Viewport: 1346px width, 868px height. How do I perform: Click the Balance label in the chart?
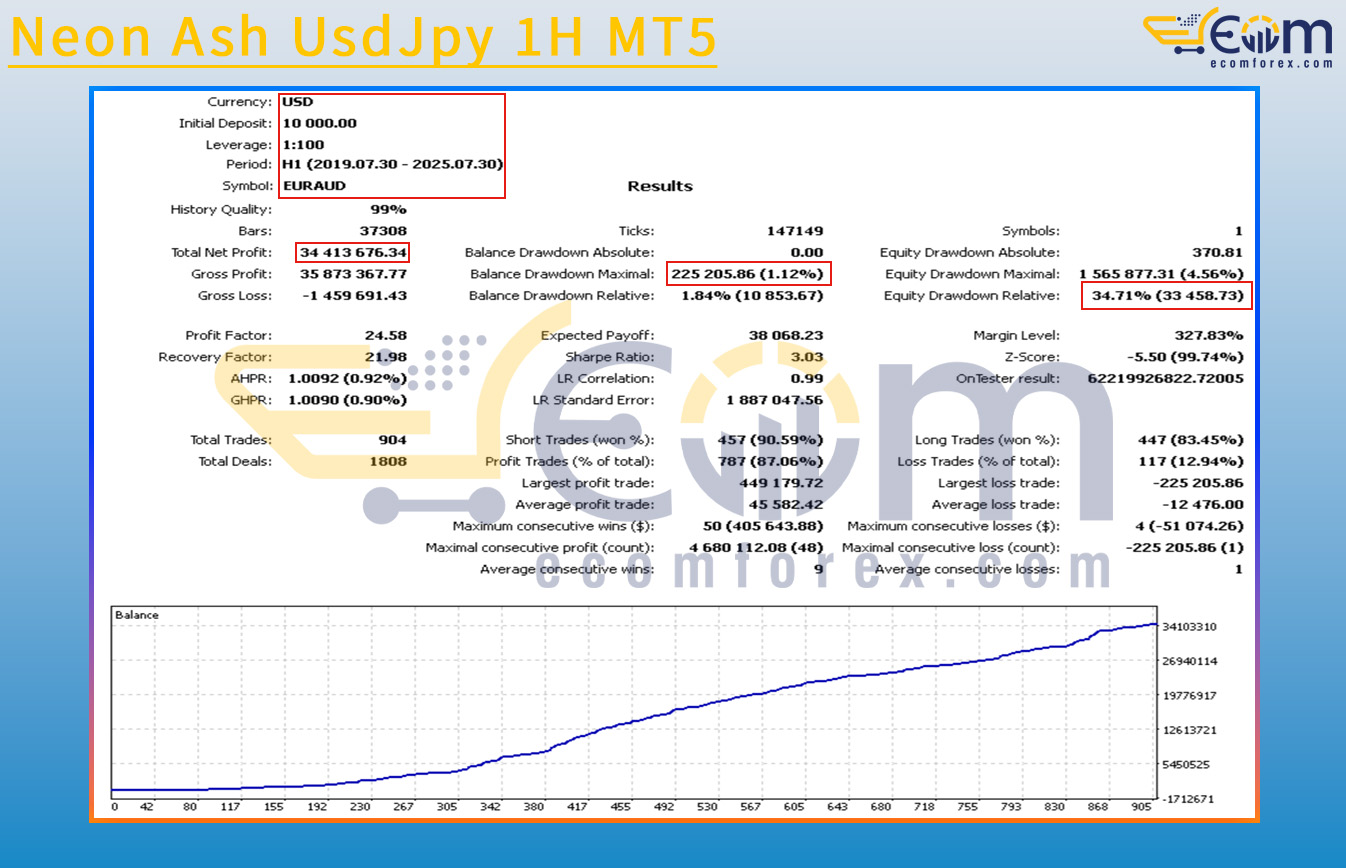tap(137, 615)
